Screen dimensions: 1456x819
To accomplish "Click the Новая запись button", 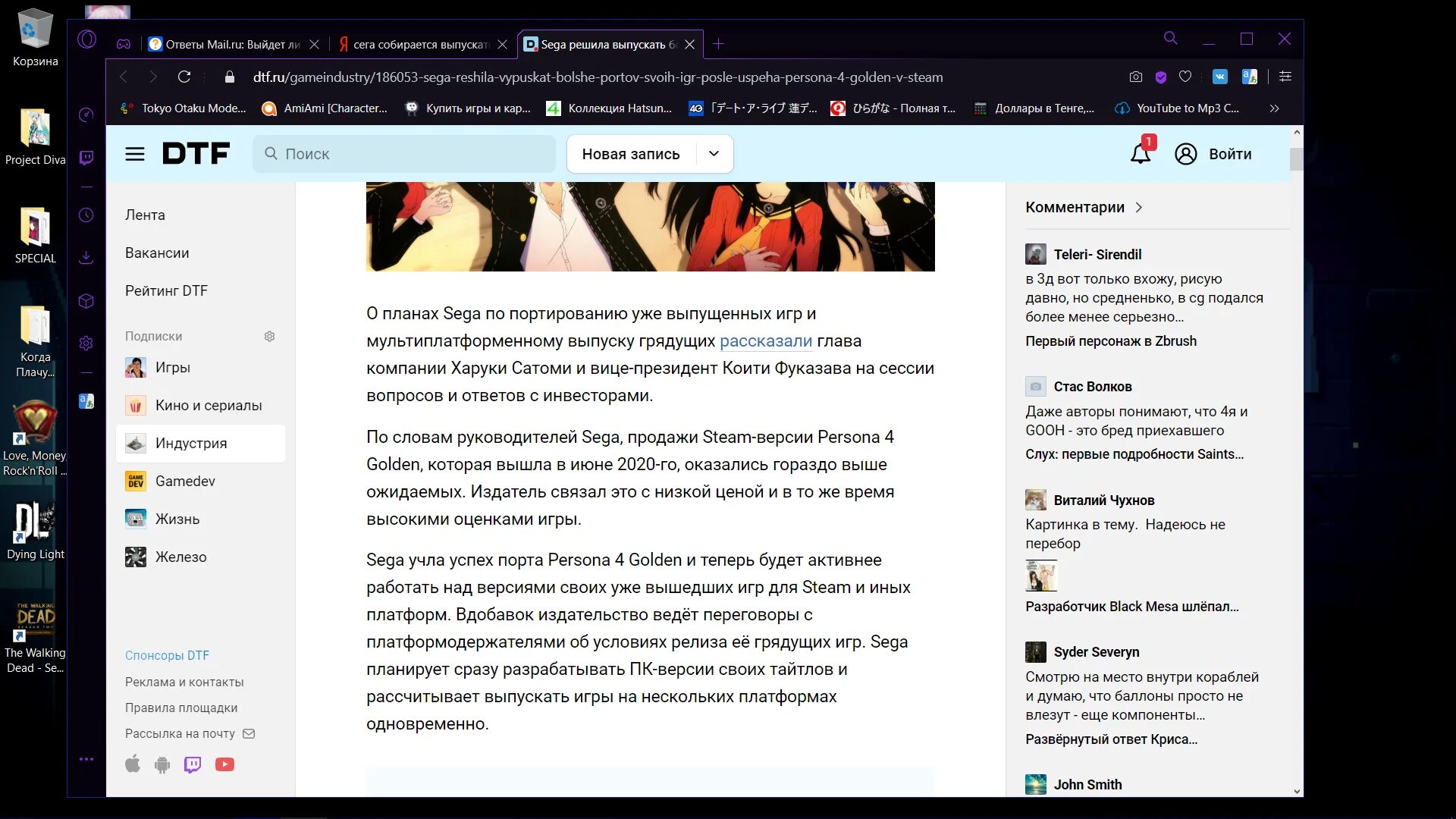I will pyautogui.click(x=631, y=154).
